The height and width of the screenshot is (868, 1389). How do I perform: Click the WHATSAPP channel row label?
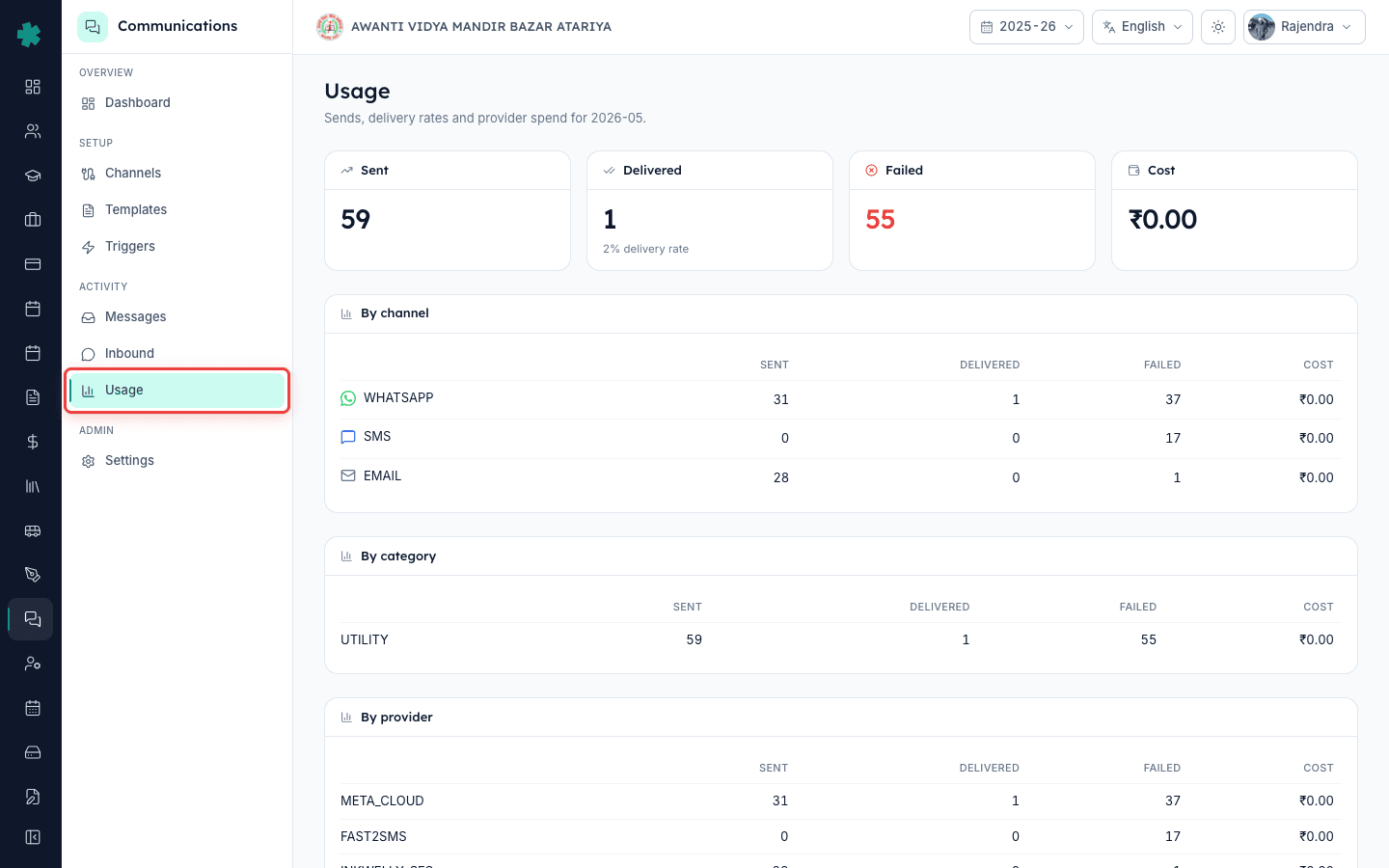point(398,398)
